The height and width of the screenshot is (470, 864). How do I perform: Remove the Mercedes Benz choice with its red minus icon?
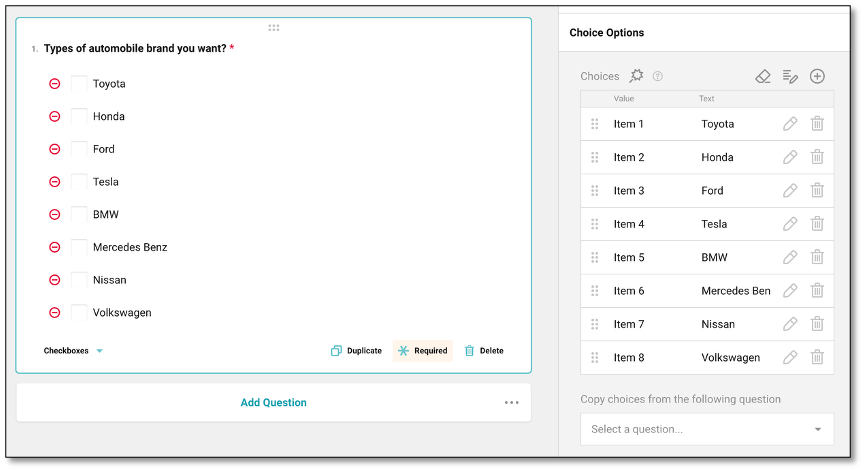coord(55,247)
